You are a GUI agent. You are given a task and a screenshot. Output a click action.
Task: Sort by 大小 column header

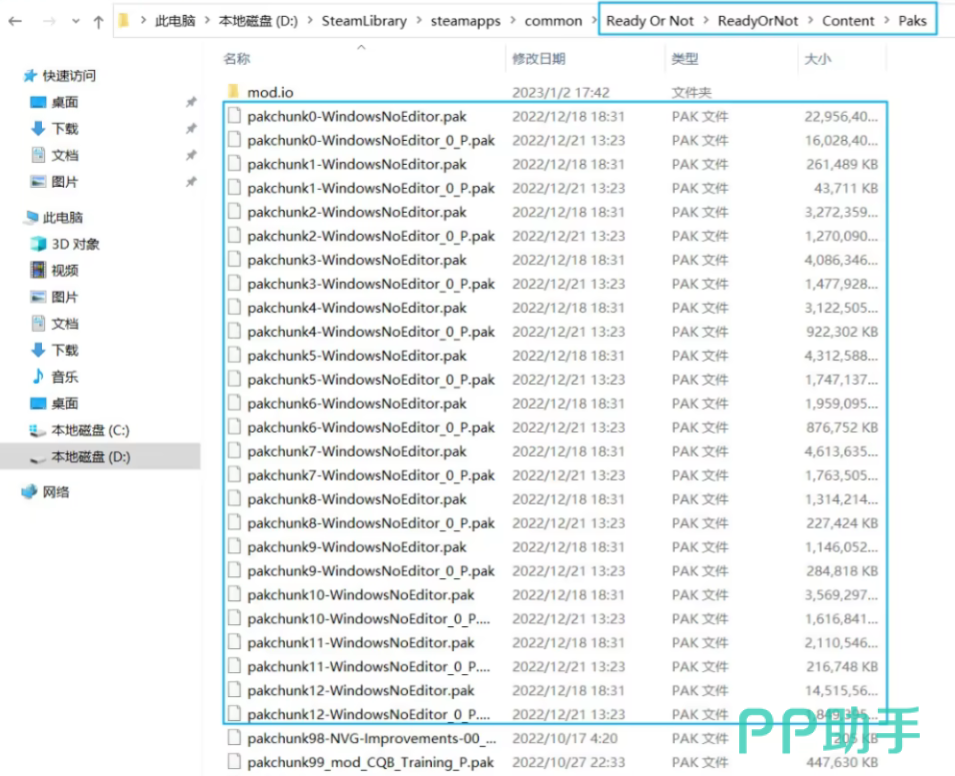[x=818, y=59]
